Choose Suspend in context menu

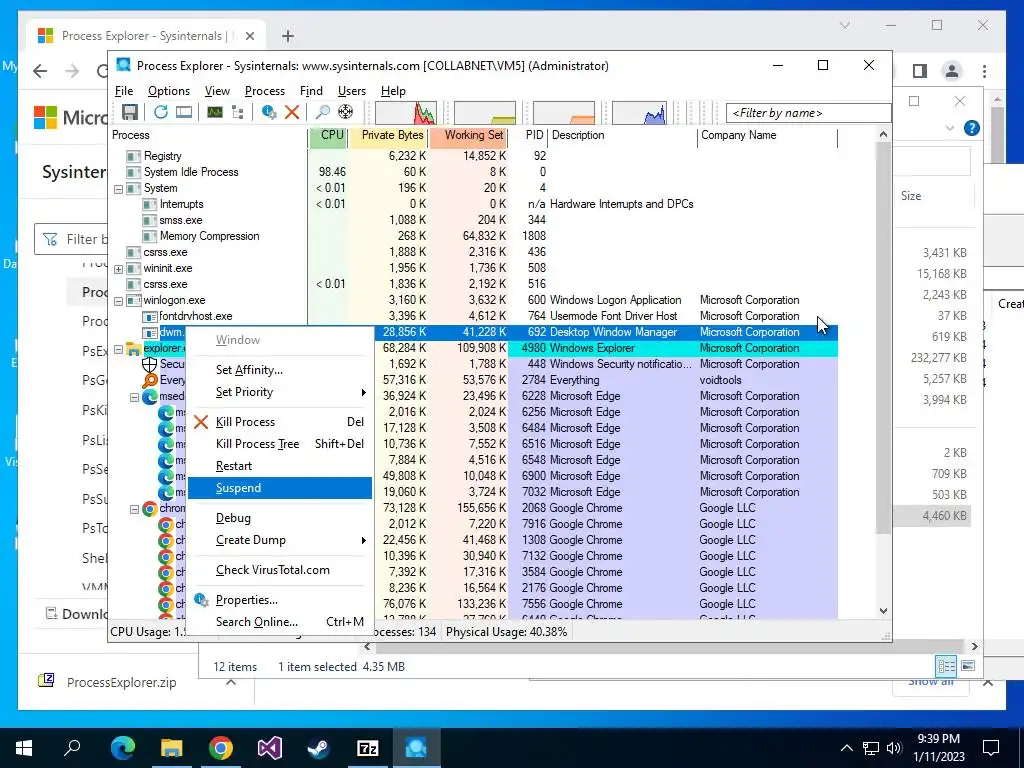click(280, 488)
